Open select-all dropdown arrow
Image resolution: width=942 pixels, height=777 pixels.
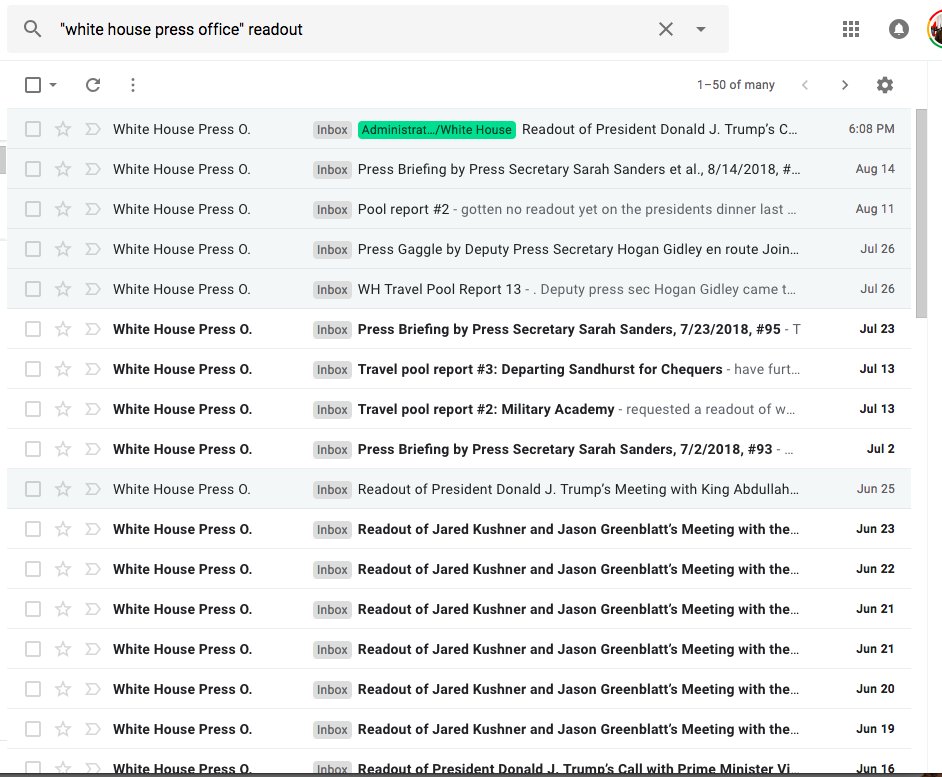(x=53, y=85)
